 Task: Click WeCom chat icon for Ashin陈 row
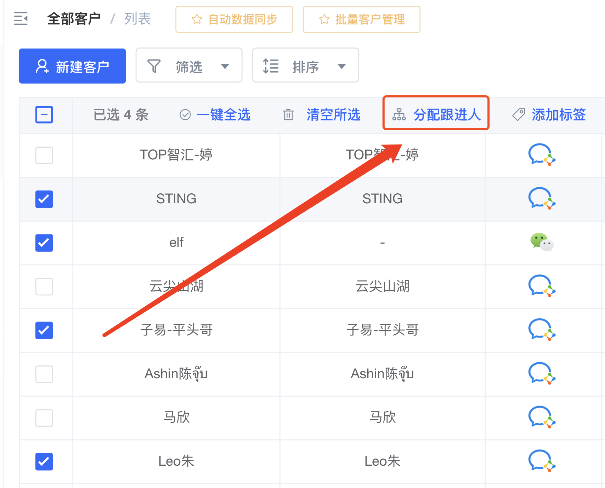tap(542, 373)
